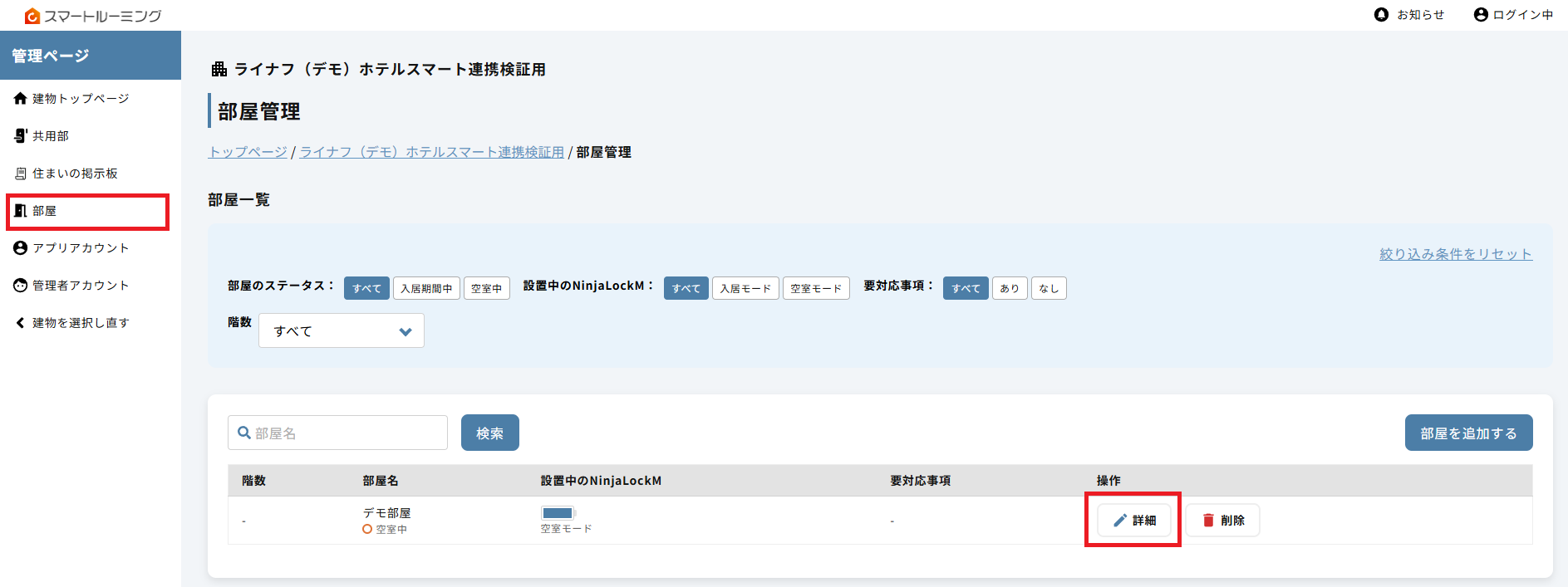Open 住まいの掲示板 bulletin board icon

[x=21, y=174]
